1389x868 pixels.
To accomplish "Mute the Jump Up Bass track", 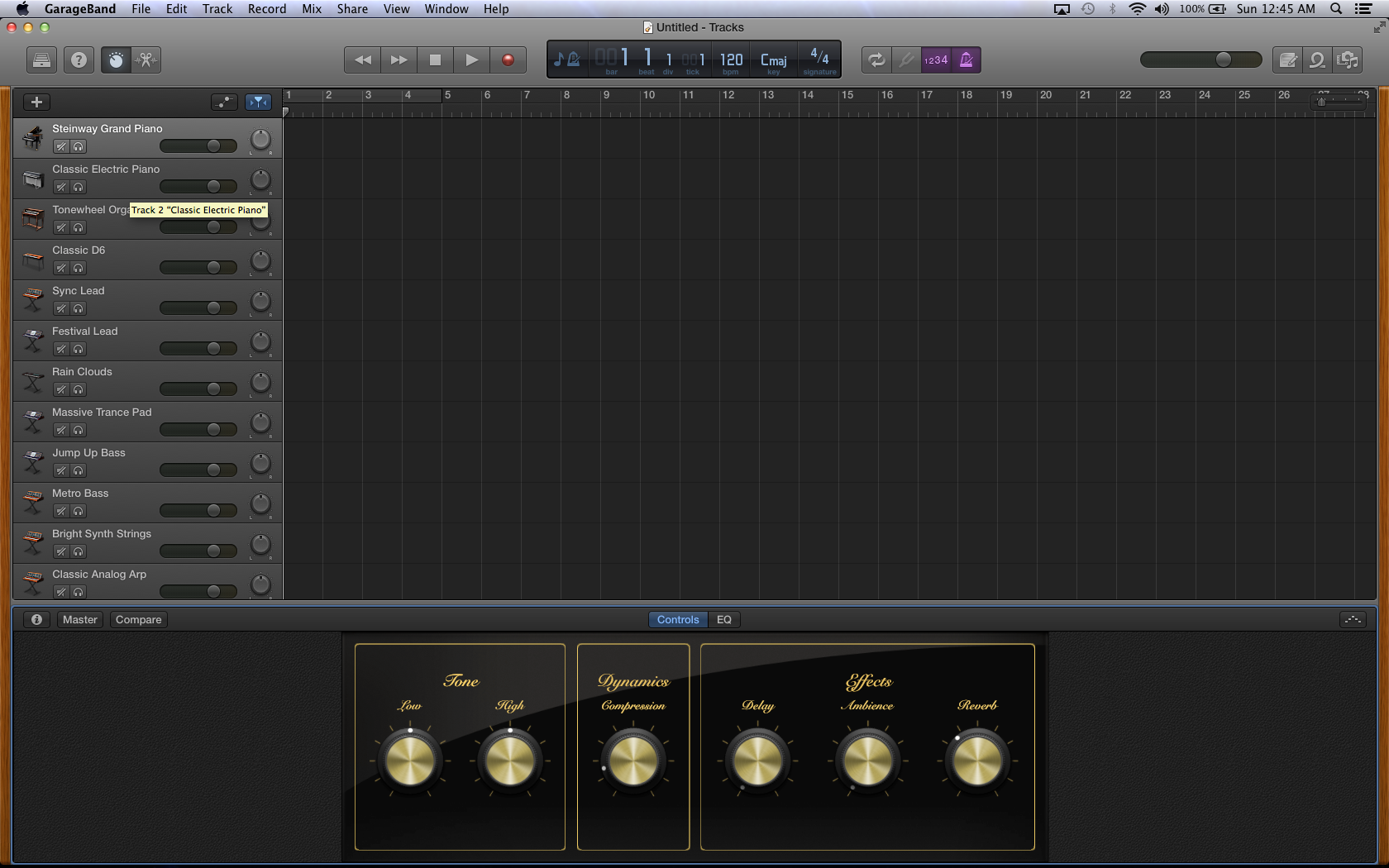I will coord(61,470).
